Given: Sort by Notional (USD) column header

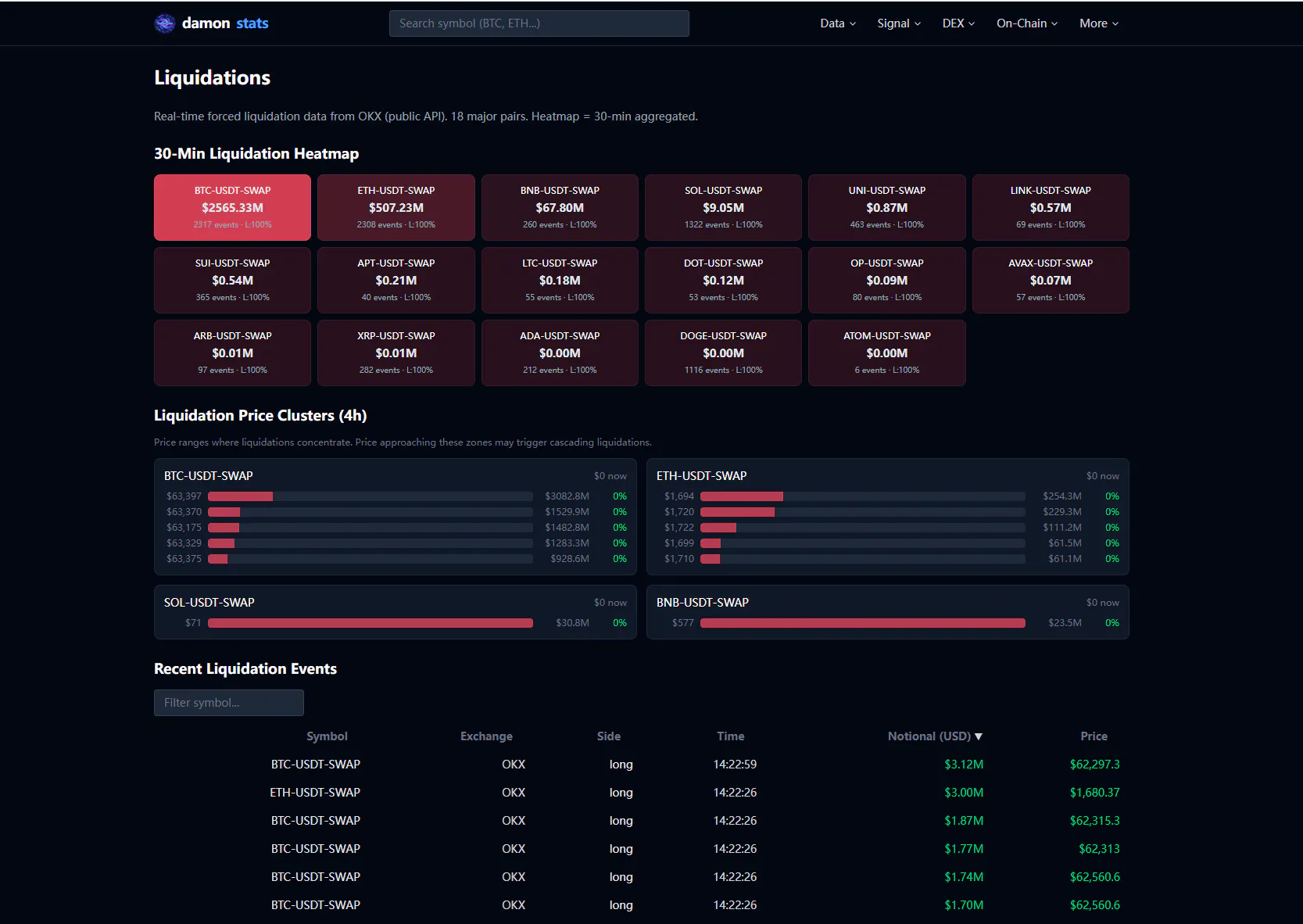Looking at the screenshot, I should click(x=935, y=736).
